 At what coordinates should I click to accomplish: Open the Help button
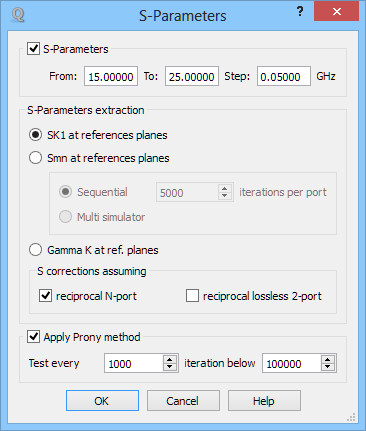point(264,401)
